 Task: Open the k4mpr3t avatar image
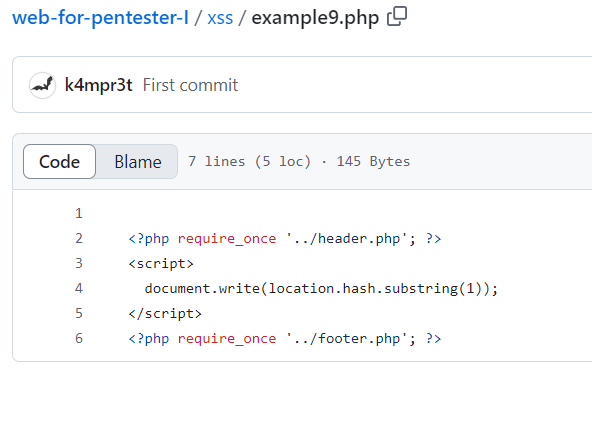tap(43, 85)
